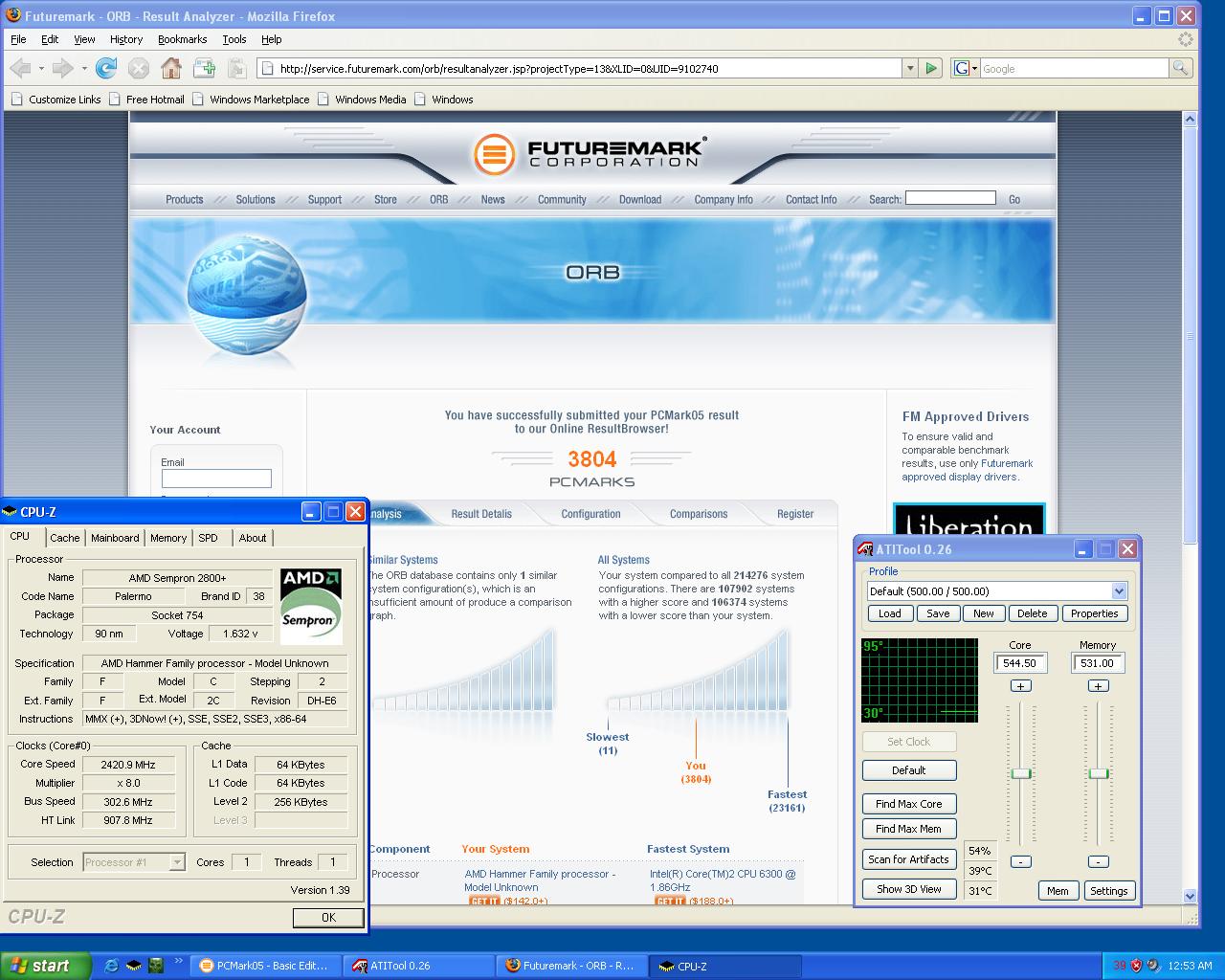Open the Register tab on ORB page
Image resolution: width=1225 pixels, height=980 pixels.
coord(795,514)
